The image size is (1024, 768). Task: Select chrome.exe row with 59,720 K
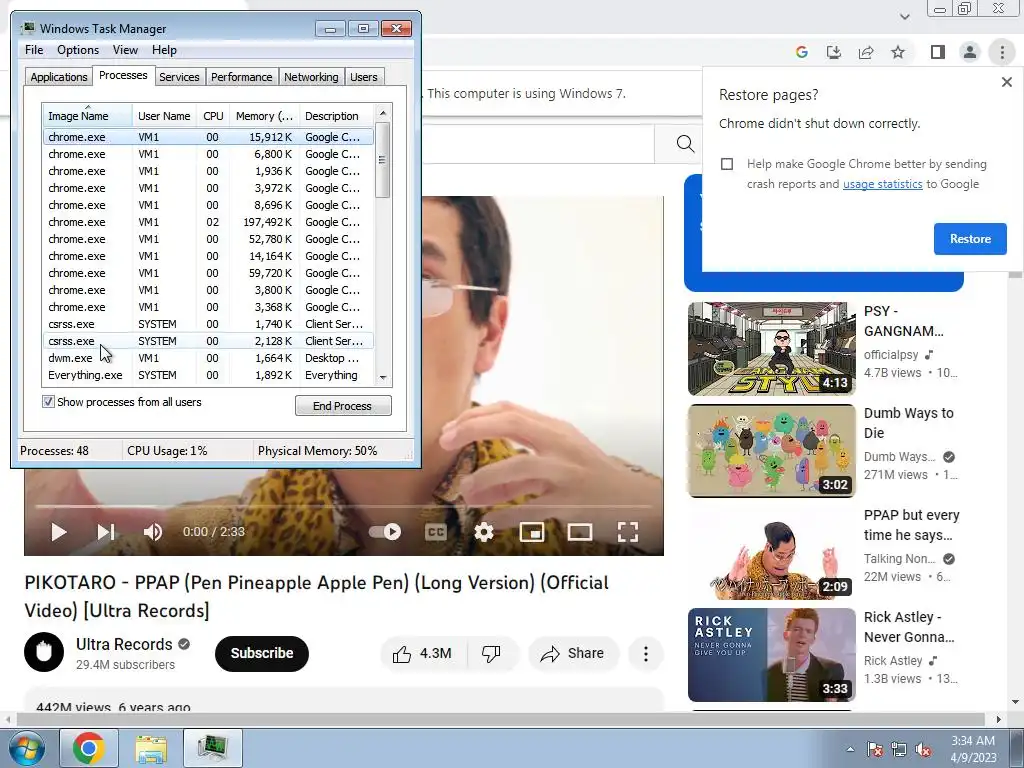(208, 273)
